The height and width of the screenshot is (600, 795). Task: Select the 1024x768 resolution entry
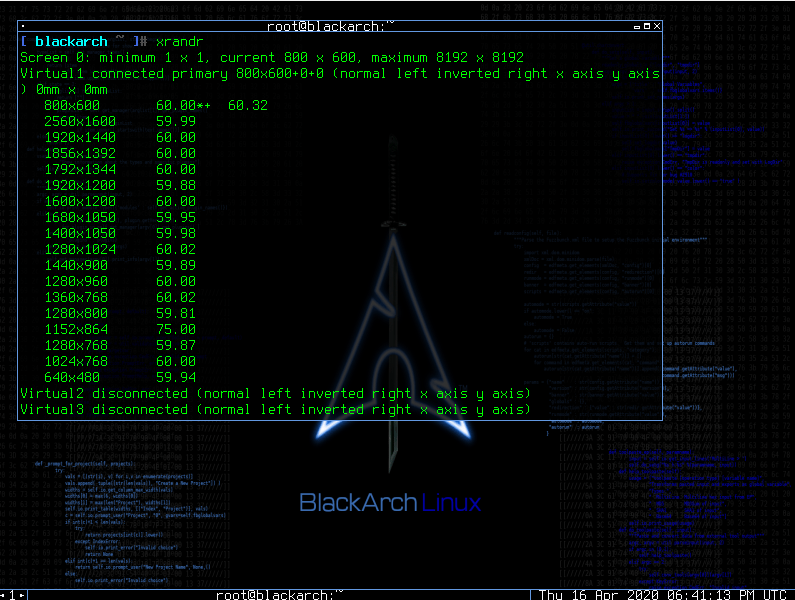(76, 362)
